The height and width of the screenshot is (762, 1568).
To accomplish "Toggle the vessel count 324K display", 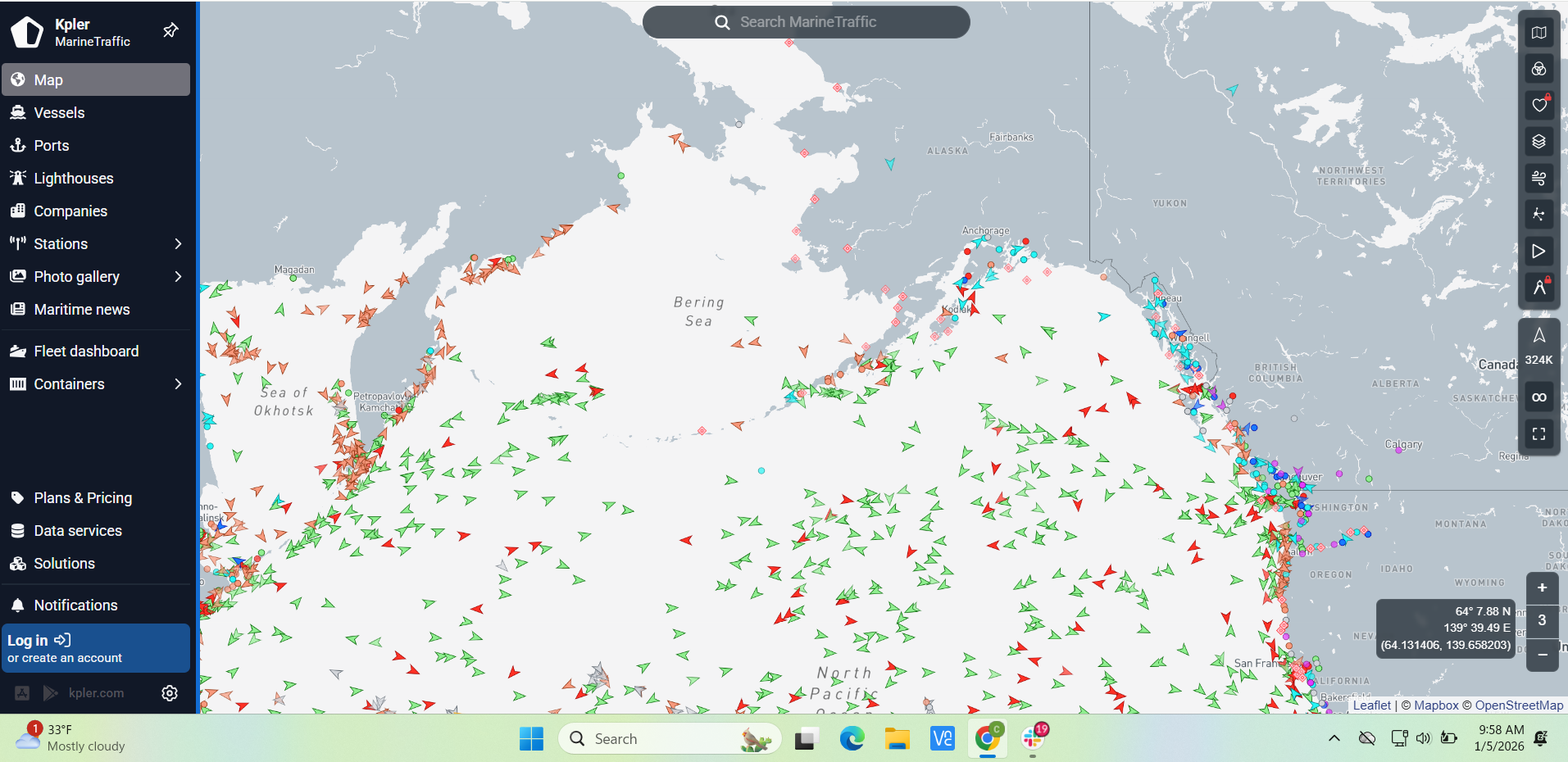I will 1538,345.
